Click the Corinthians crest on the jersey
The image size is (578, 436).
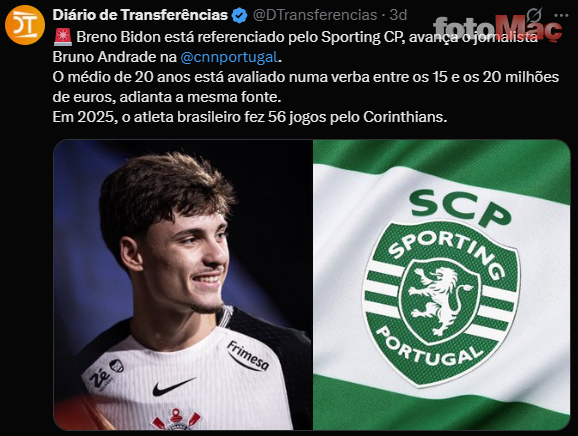(176, 420)
